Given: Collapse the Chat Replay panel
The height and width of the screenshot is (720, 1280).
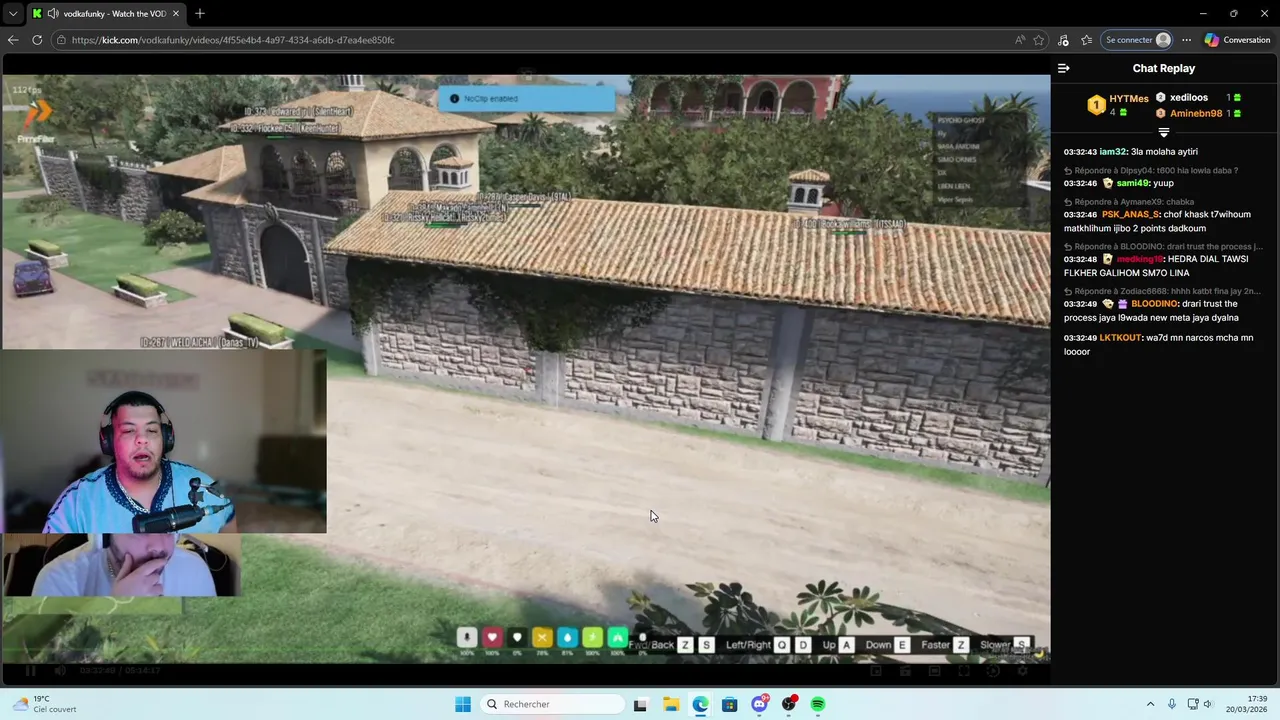Looking at the screenshot, I should 1064,68.
